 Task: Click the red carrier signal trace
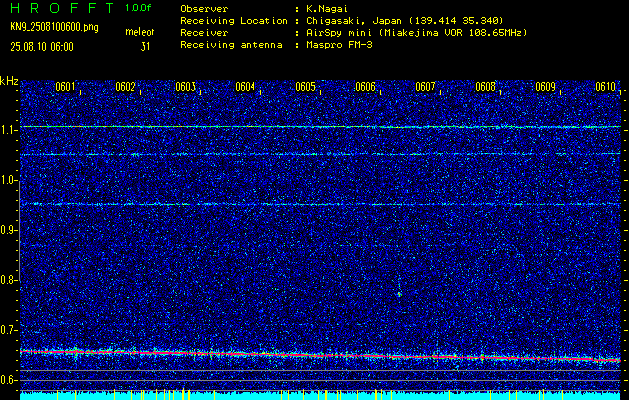320,355
